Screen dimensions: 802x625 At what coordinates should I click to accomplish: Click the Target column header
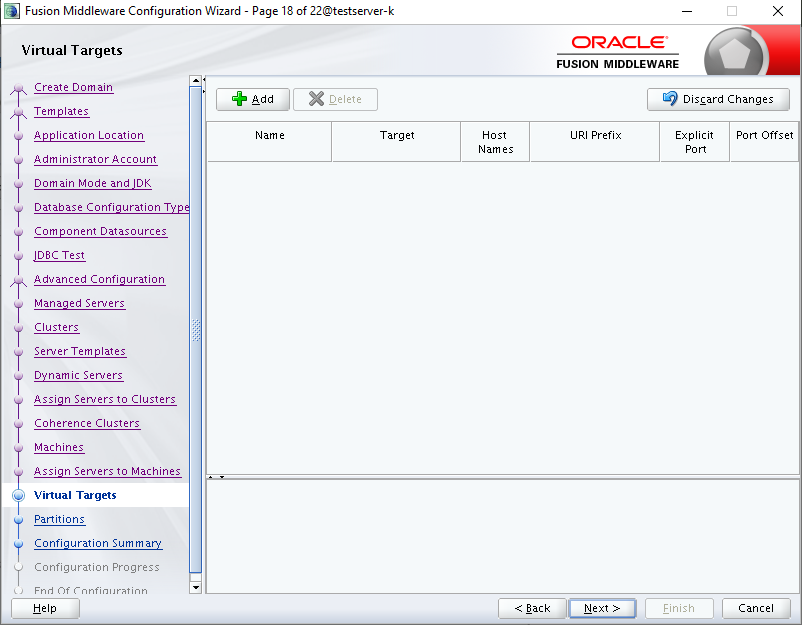pyautogui.click(x=396, y=142)
